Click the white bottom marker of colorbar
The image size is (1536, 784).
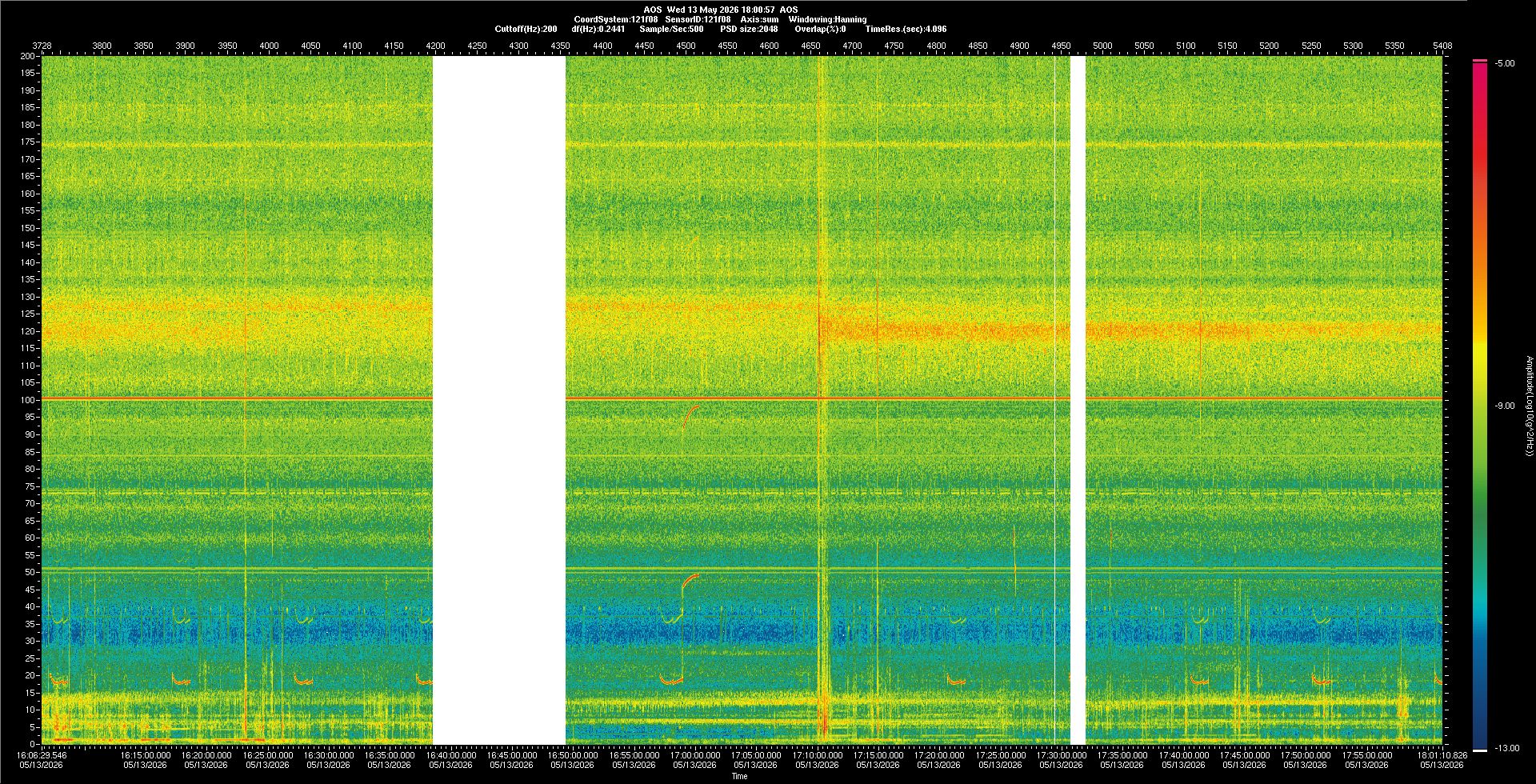[1480, 750]
